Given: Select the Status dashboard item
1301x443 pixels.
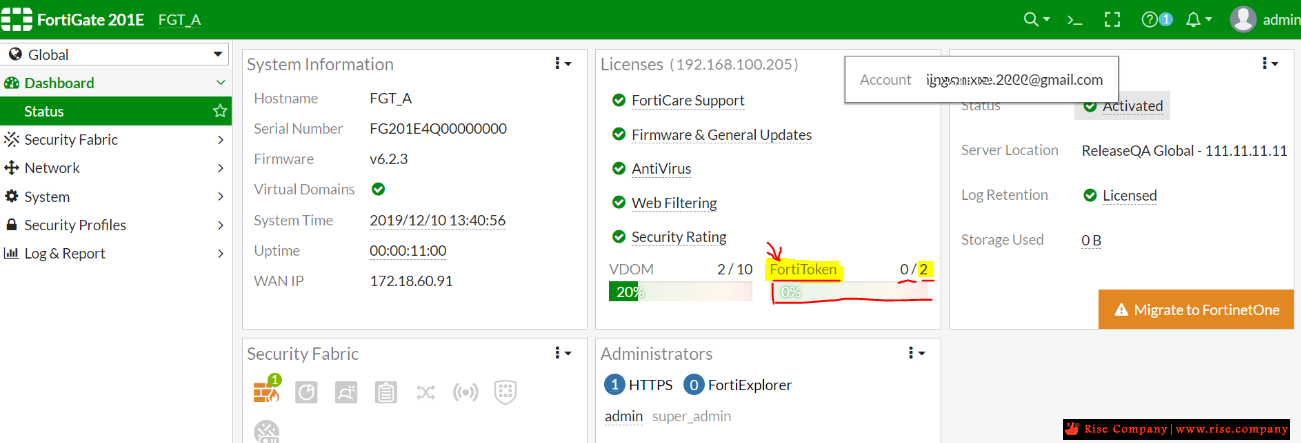Looking at the screenshot, I should (116, 111).
